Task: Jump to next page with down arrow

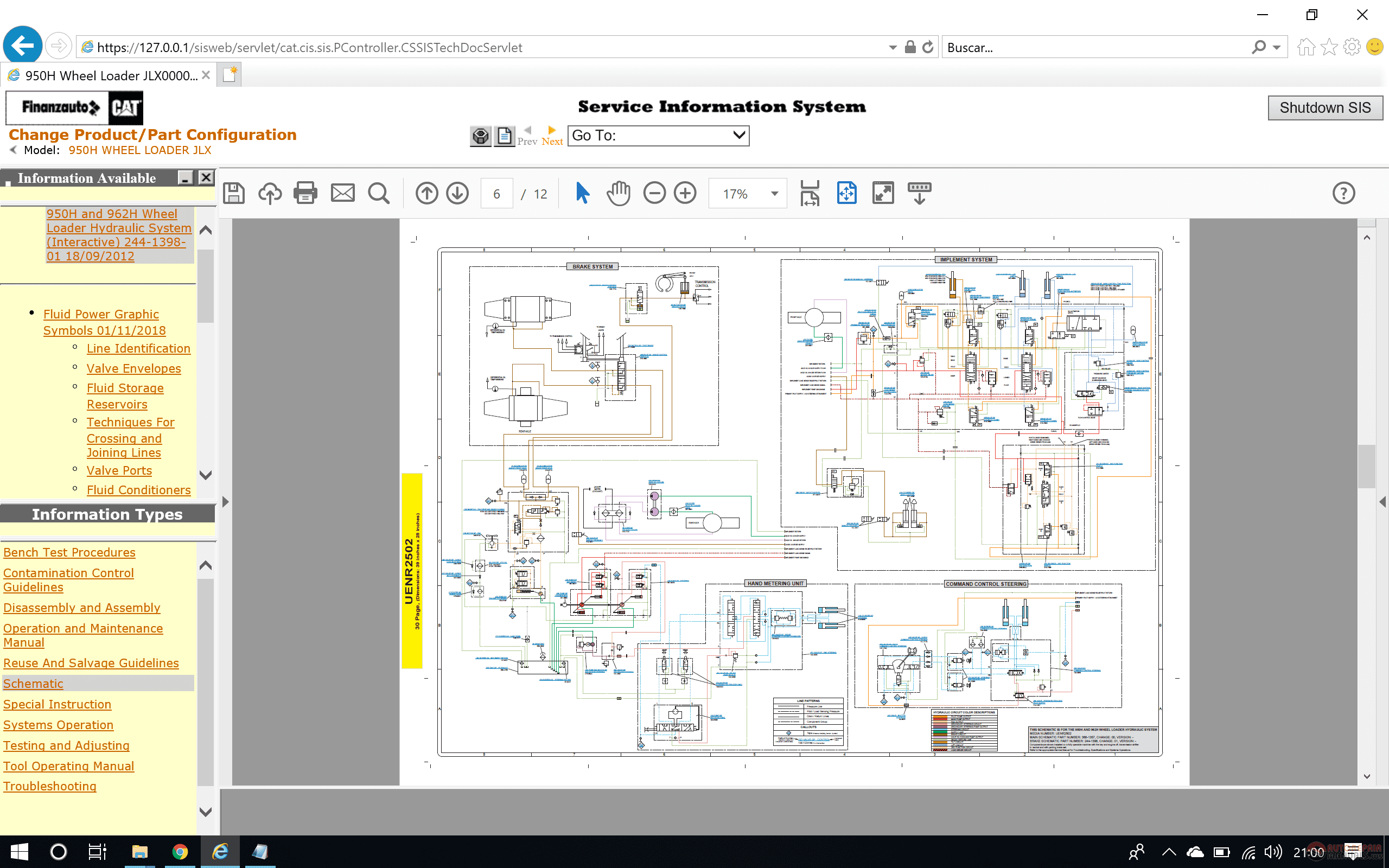Action: 458,193
